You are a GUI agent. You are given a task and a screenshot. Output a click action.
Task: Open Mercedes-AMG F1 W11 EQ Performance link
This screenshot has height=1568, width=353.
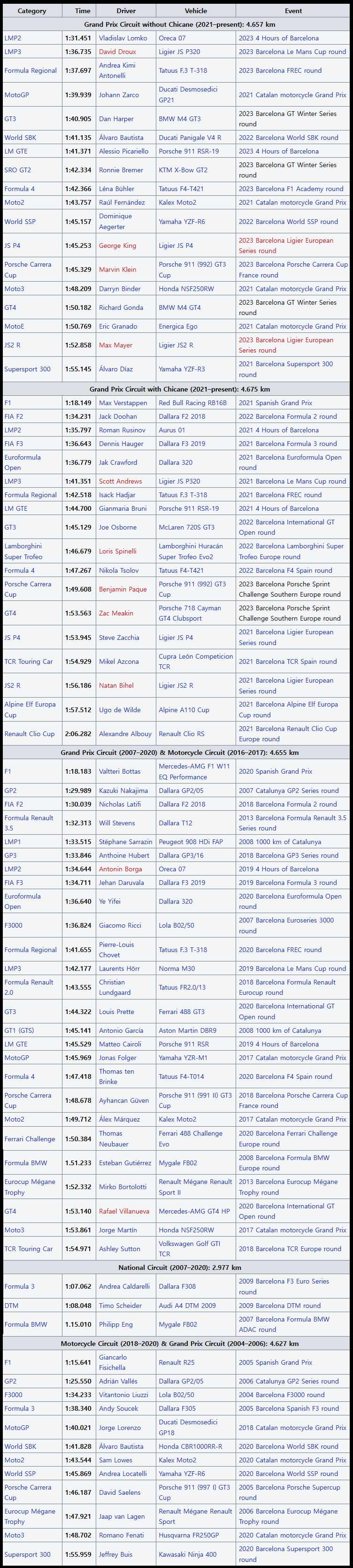pos(194,771)
